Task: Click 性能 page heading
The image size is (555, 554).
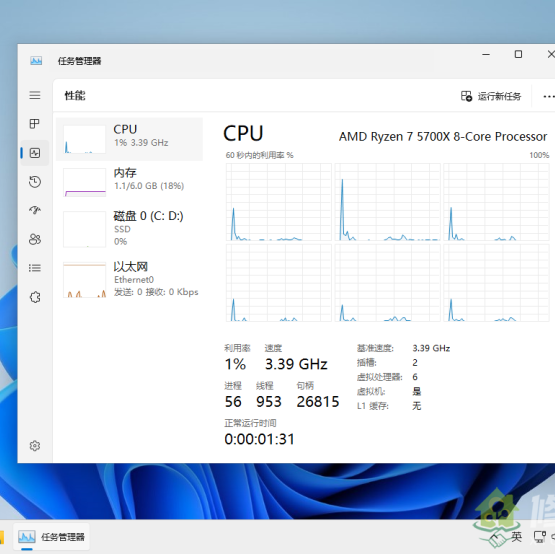Action: point(75,96)
